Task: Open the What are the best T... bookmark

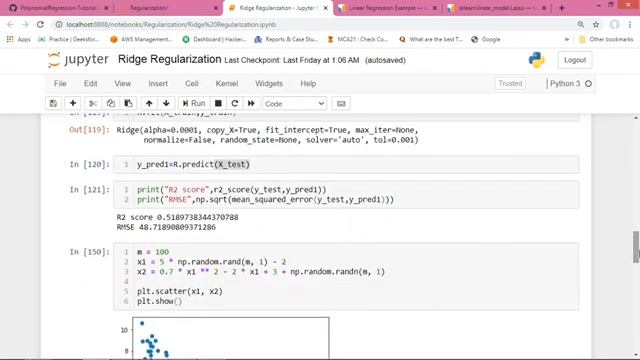Action: [431, 40]
